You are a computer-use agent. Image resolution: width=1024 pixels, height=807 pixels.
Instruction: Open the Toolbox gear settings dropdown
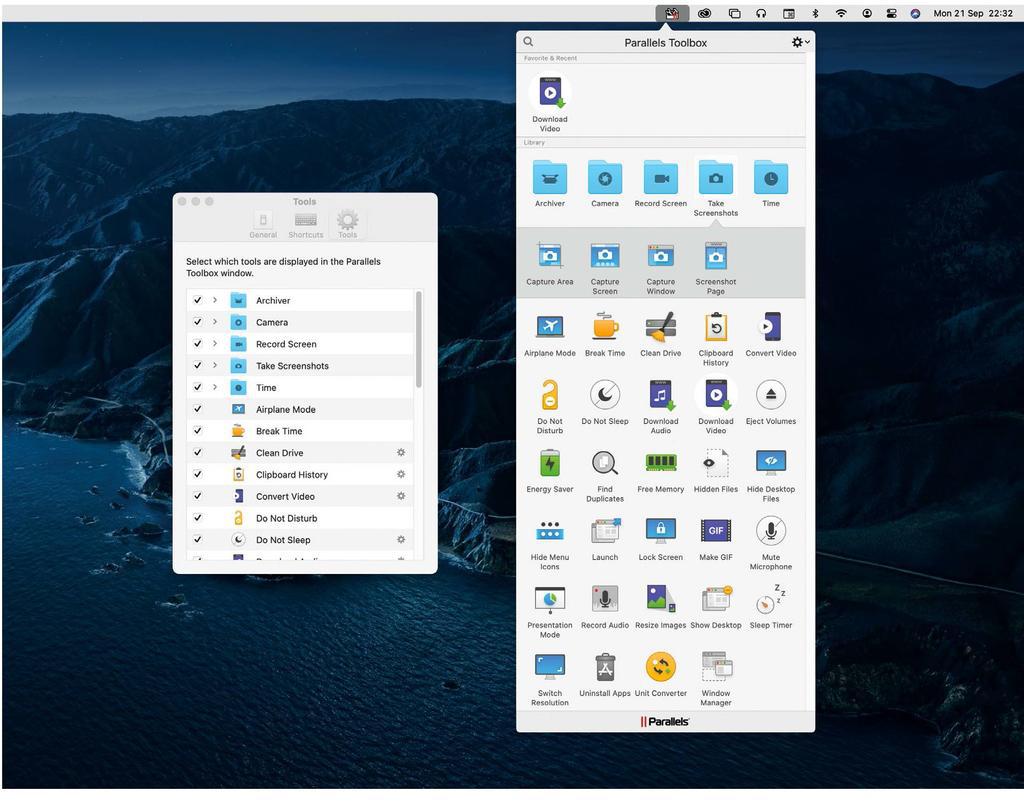pos(801,42)
